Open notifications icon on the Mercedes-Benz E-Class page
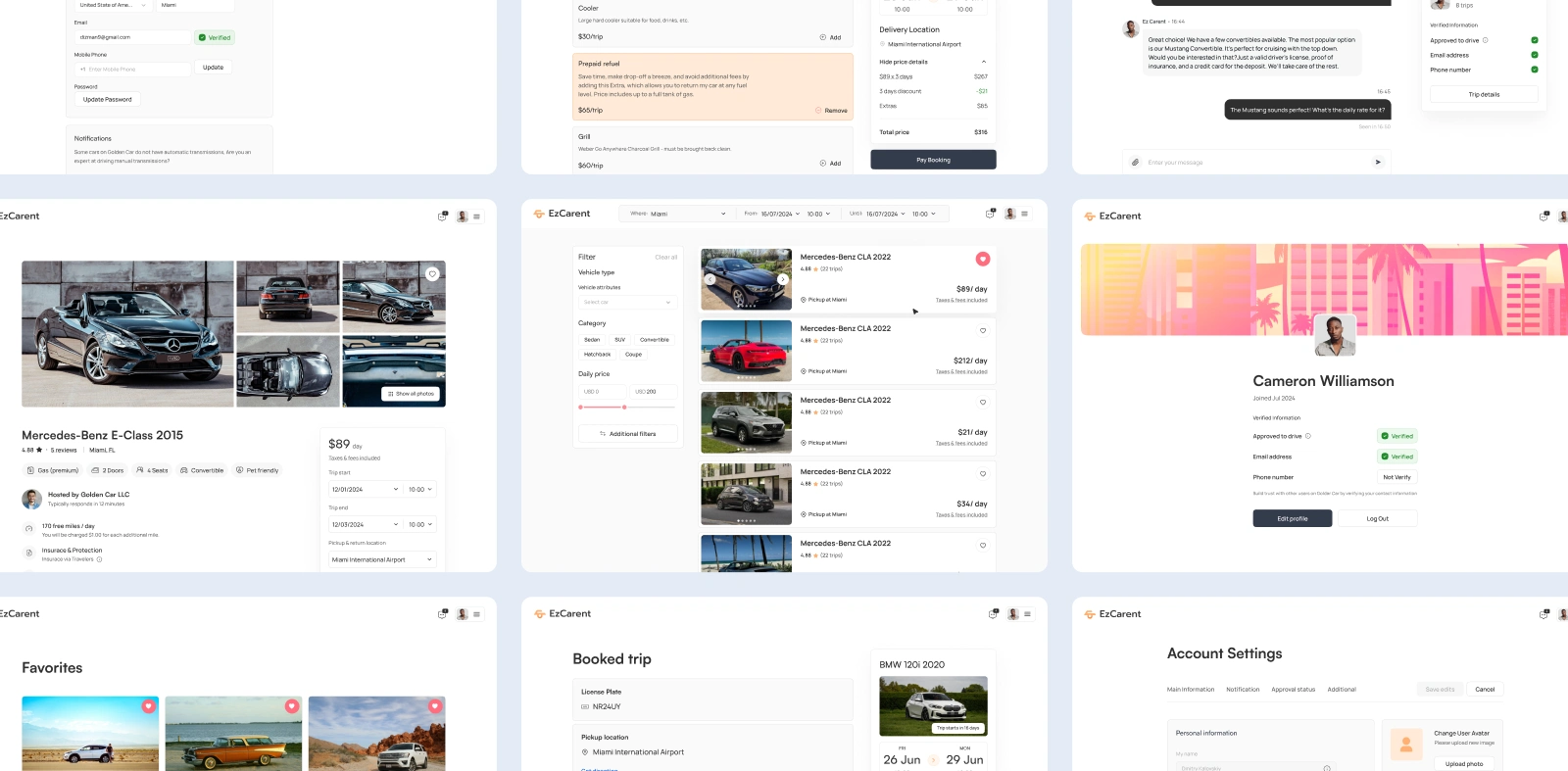 point(442,217)
